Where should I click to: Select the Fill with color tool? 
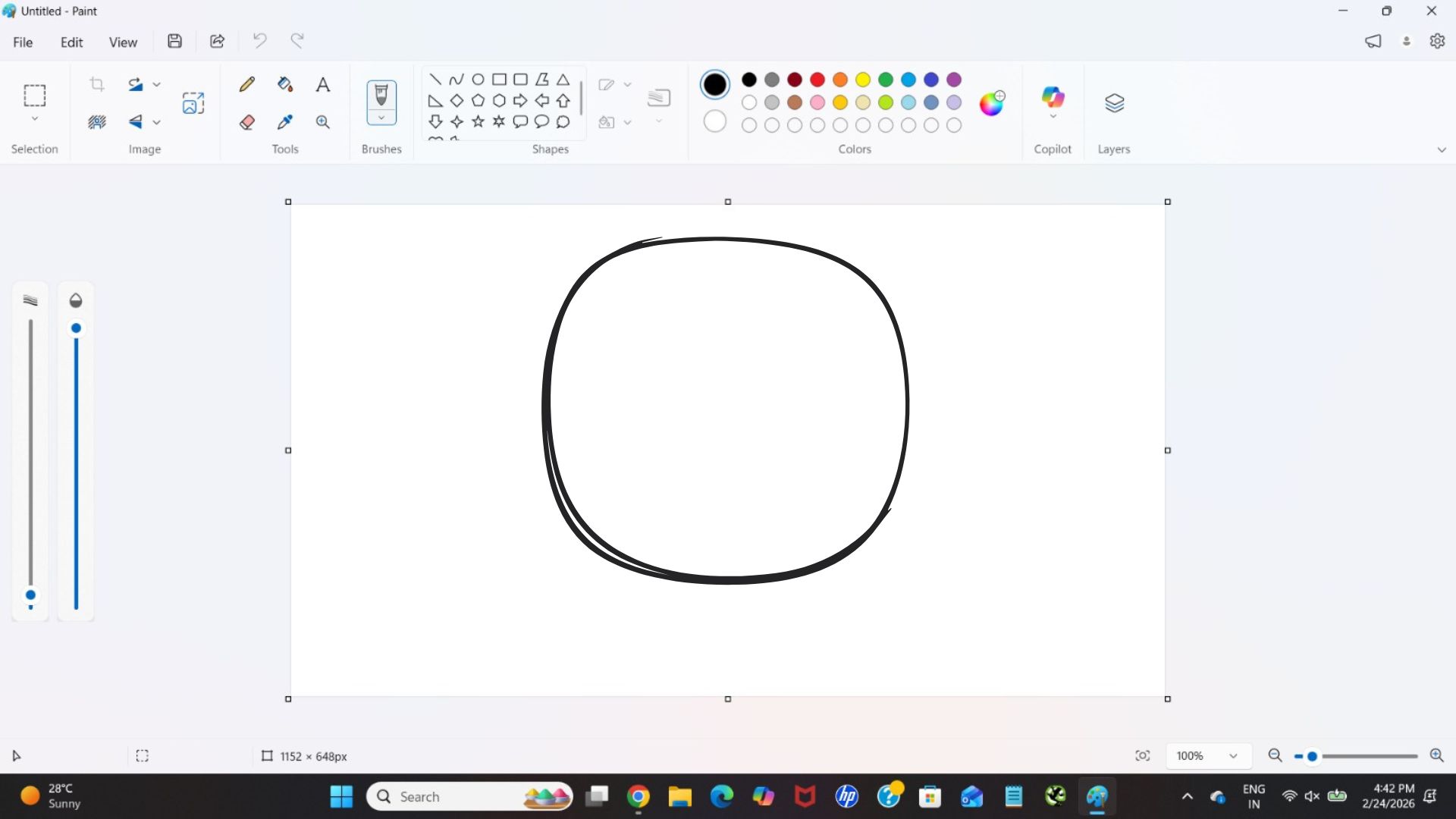284,84
